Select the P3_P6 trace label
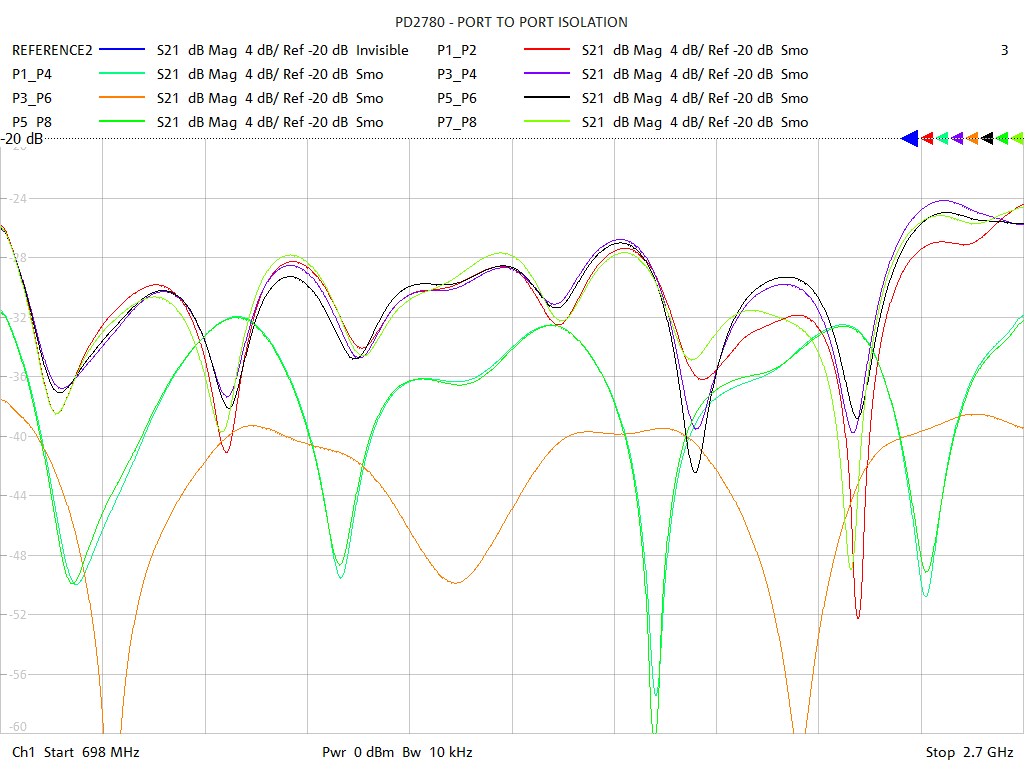 click(32, 99)
